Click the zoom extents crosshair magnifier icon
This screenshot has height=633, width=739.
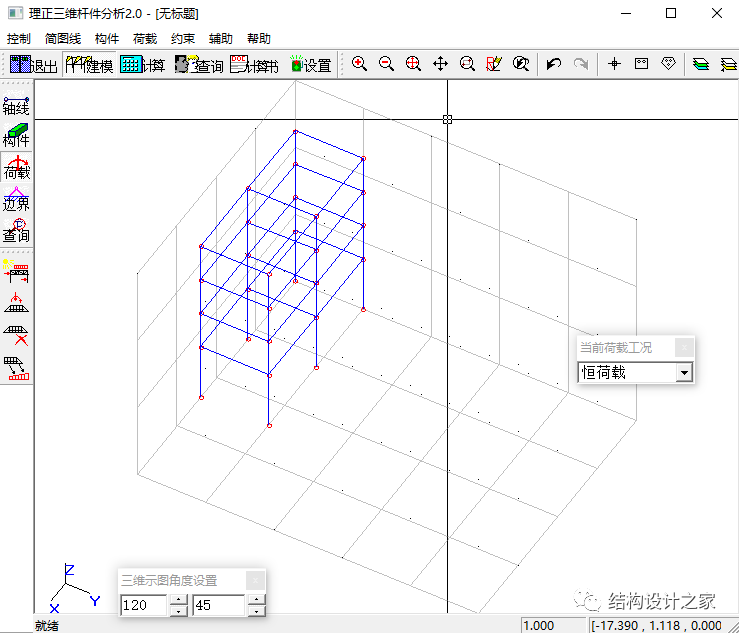tap(413, 64)
